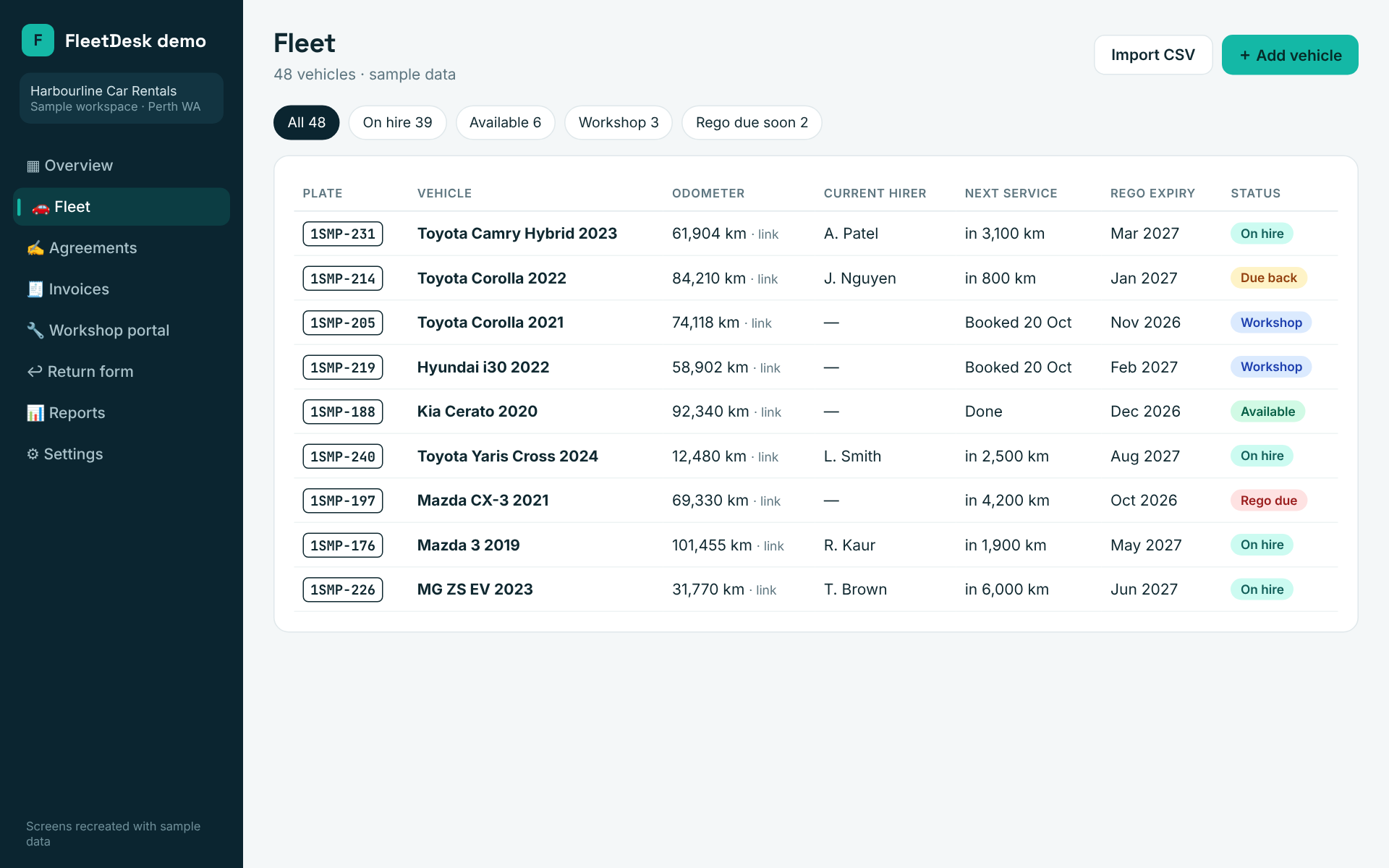Viewport: 1389px width, 868px height.
Task: Select Hyundai i30 2022 vehicle name
Action: coord(483,367)
